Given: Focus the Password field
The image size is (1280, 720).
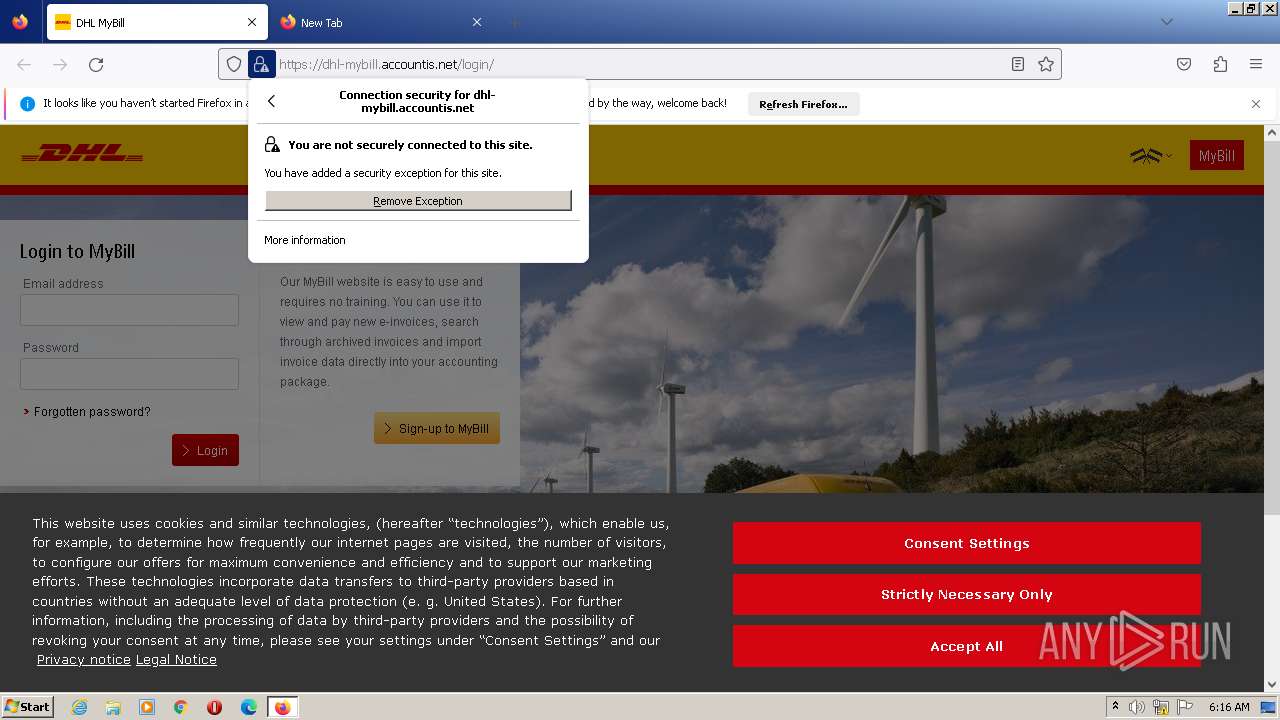Looking at the screenshot, I should pyautogui.click(x=129, y=374).
